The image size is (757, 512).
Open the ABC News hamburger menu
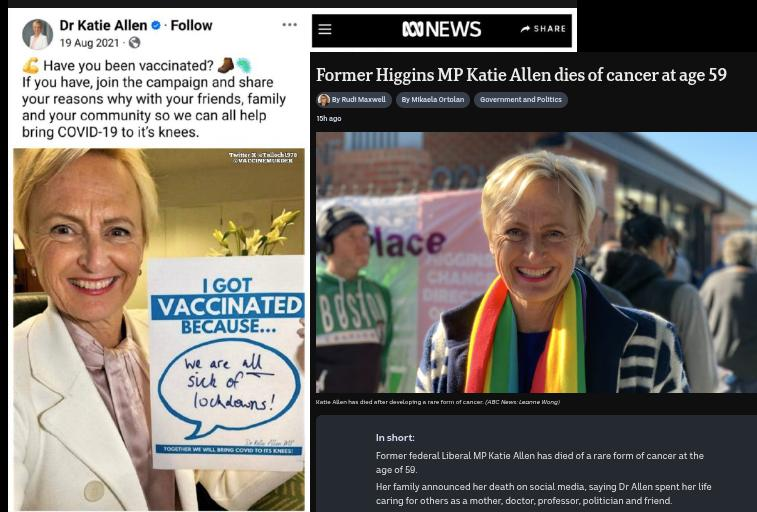click(325, 29)
